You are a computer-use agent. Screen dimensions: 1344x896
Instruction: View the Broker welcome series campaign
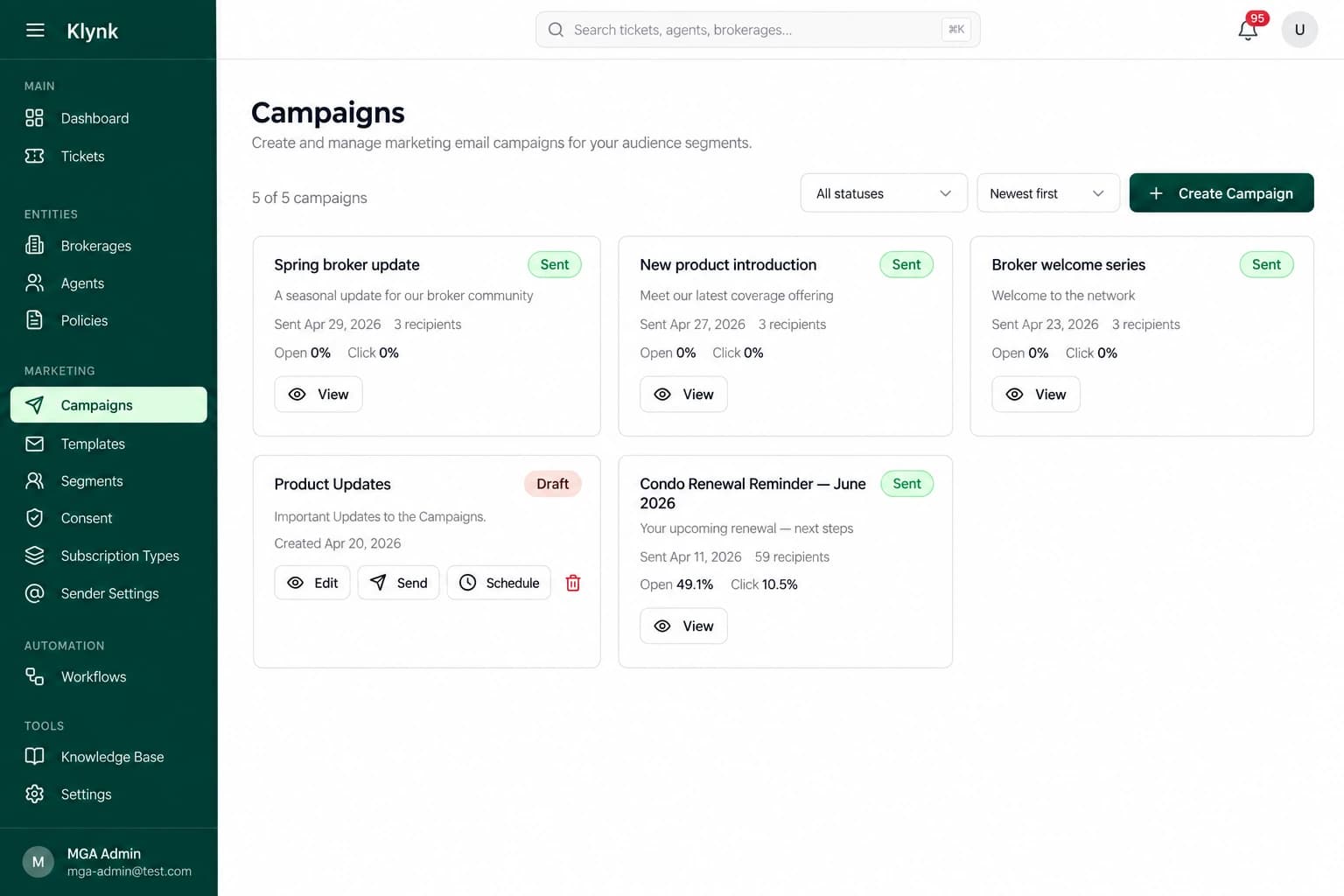pos(1036,395)
